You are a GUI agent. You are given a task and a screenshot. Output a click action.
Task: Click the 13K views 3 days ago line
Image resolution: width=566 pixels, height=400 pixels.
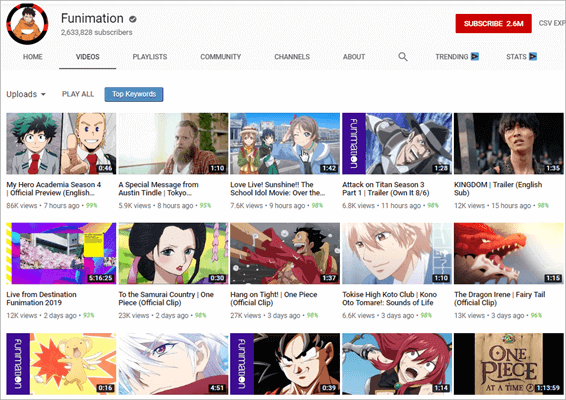point(498,316)
